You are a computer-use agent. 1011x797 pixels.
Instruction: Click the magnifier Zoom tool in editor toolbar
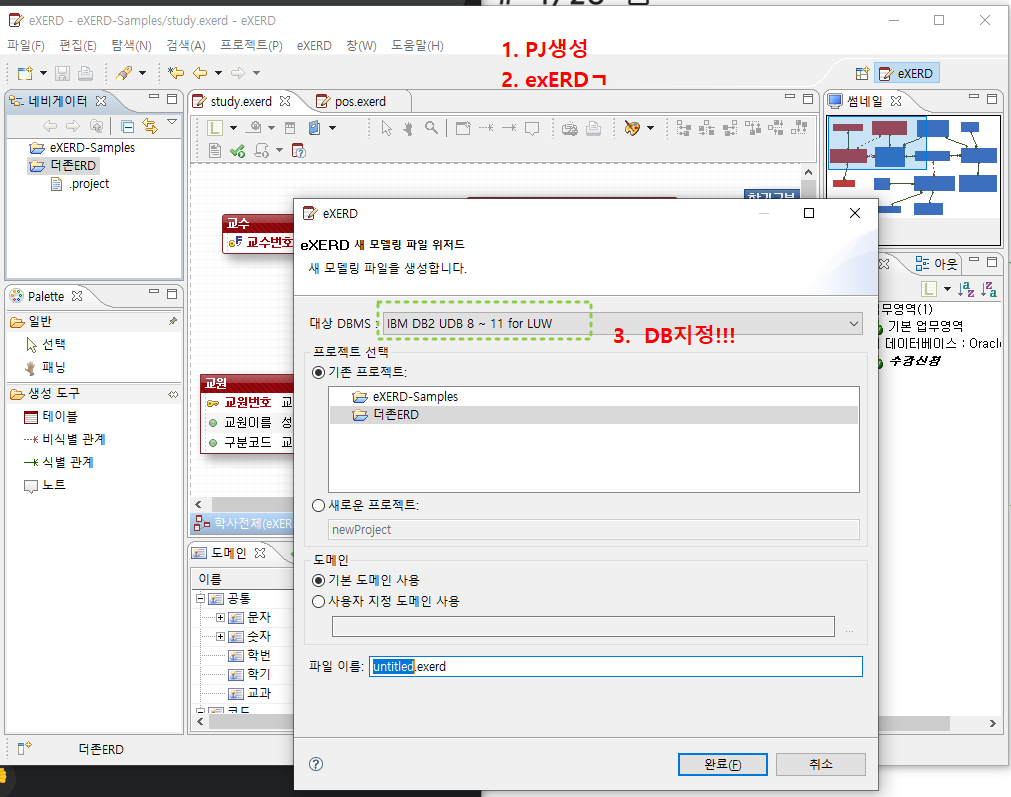click(x=431, y=128)
